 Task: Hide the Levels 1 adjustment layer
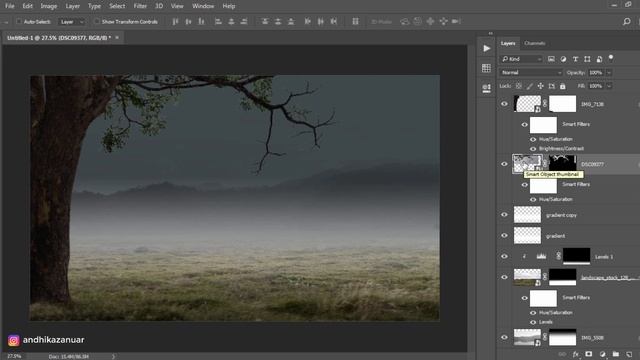coord(504,256)
